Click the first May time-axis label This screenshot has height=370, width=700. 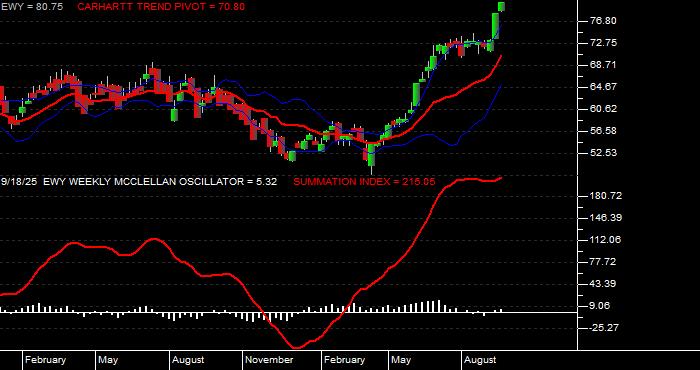pos(108,360)
